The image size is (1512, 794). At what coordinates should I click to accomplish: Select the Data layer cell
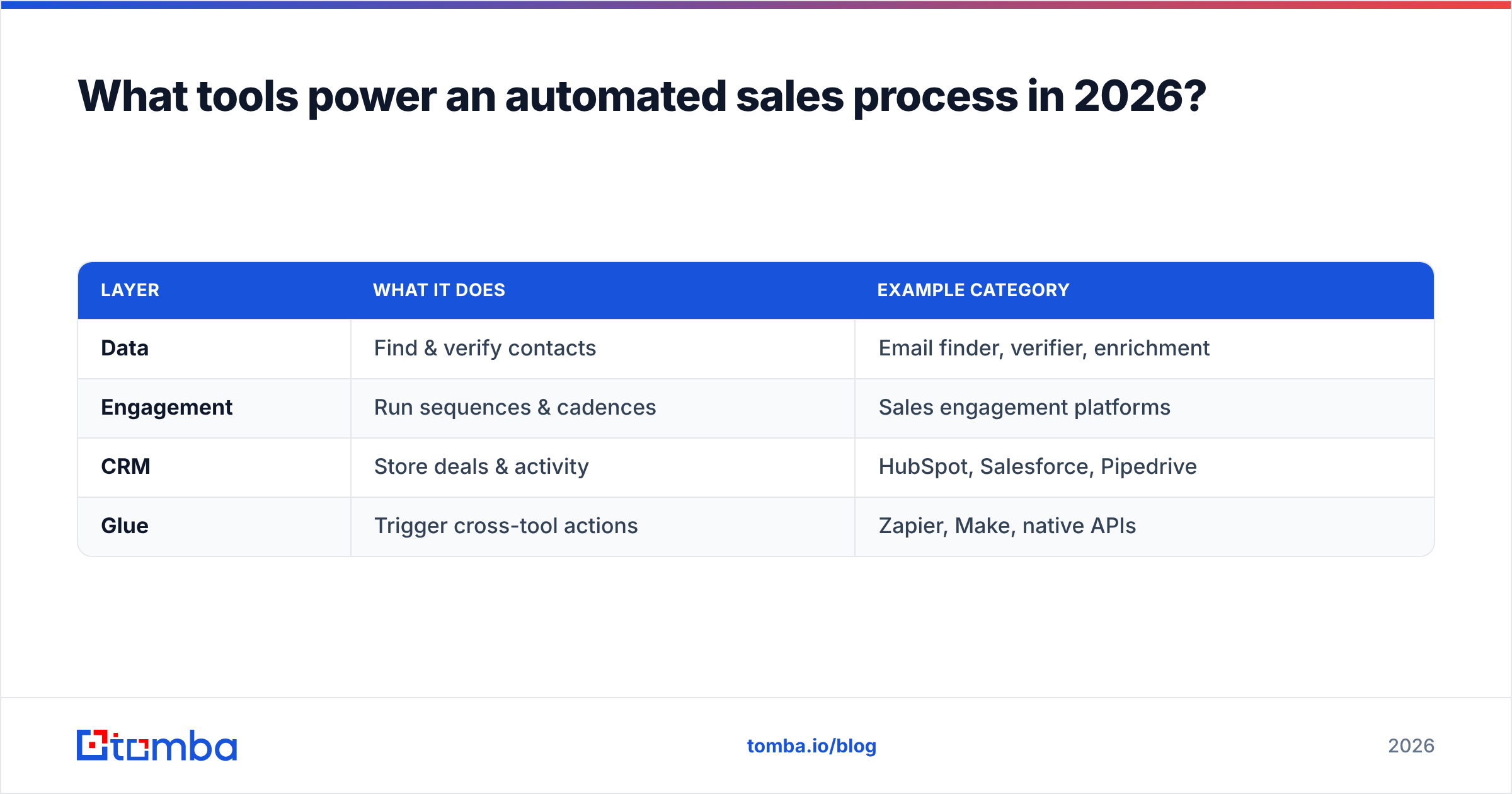pyautogui.click(x=214, y=348)
